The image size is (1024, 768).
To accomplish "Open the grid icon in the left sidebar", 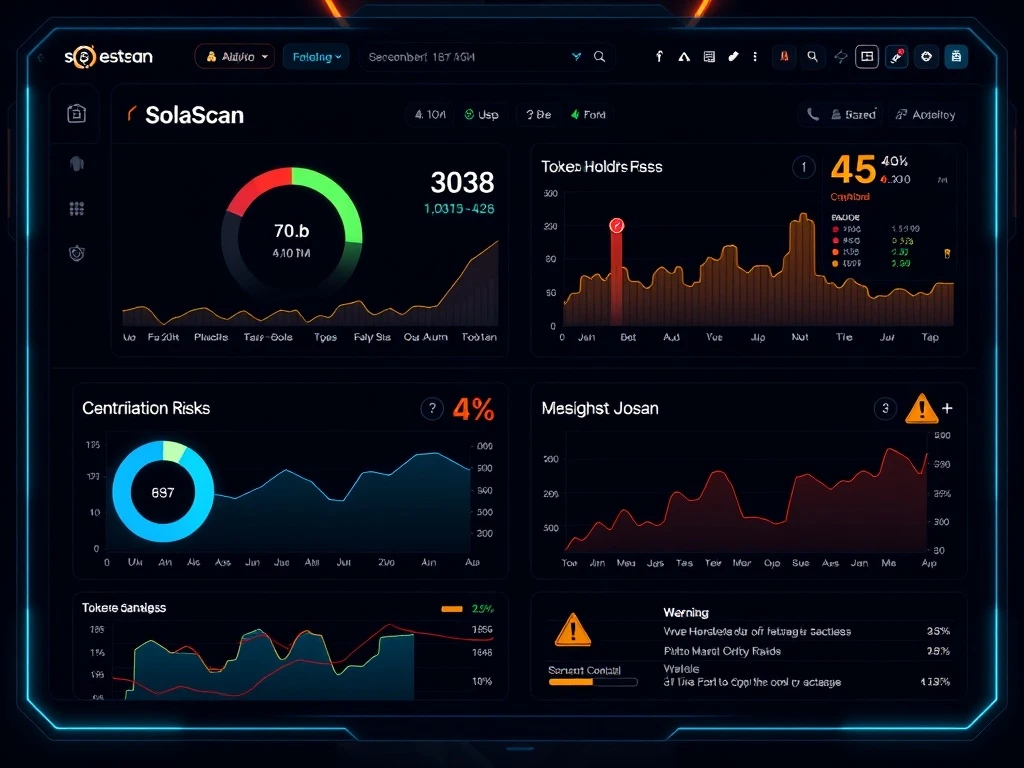I will coord(76,208).
